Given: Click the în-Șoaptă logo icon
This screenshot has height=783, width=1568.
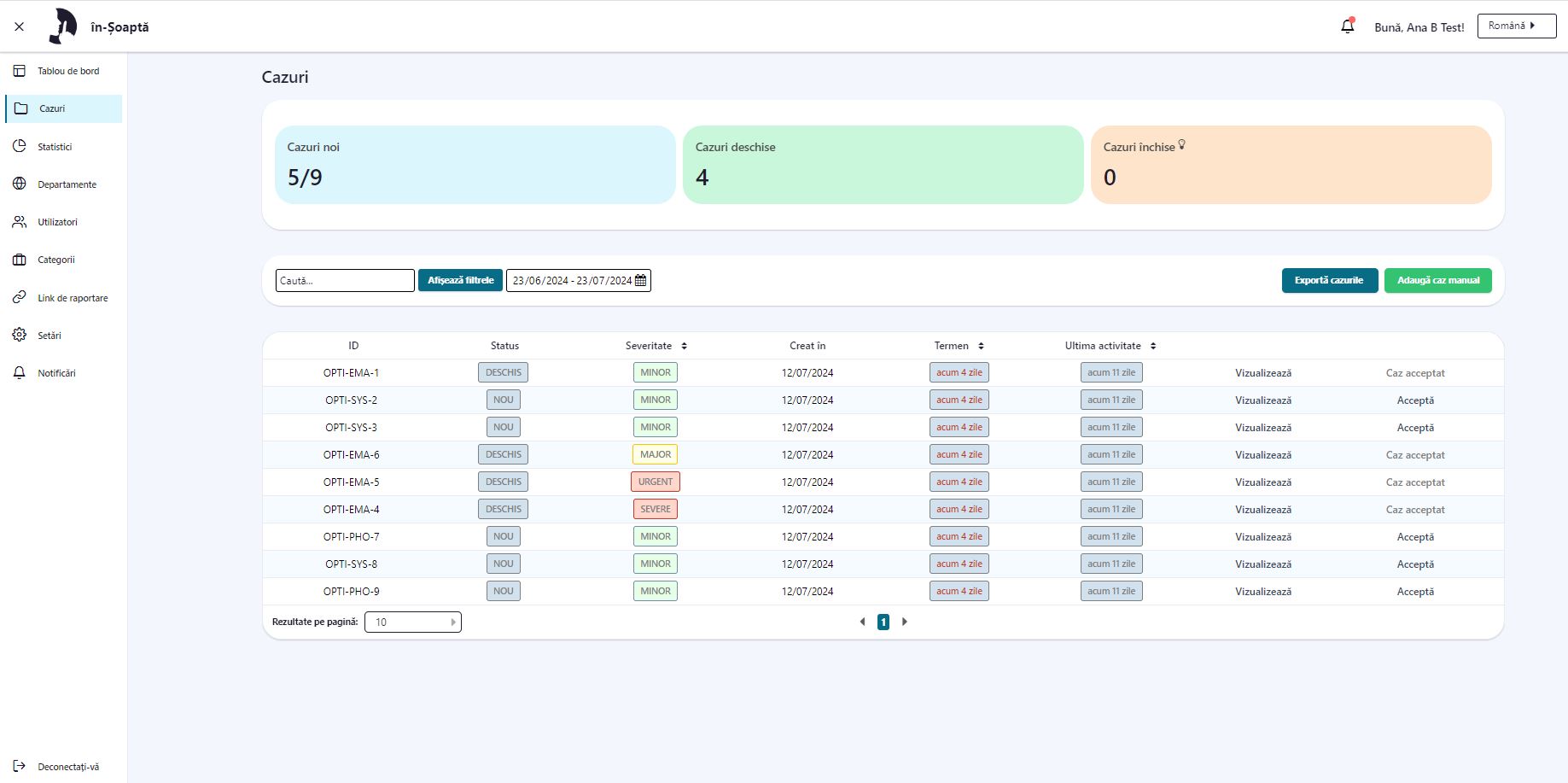Looking at the screenshot, I should [63, 26].
